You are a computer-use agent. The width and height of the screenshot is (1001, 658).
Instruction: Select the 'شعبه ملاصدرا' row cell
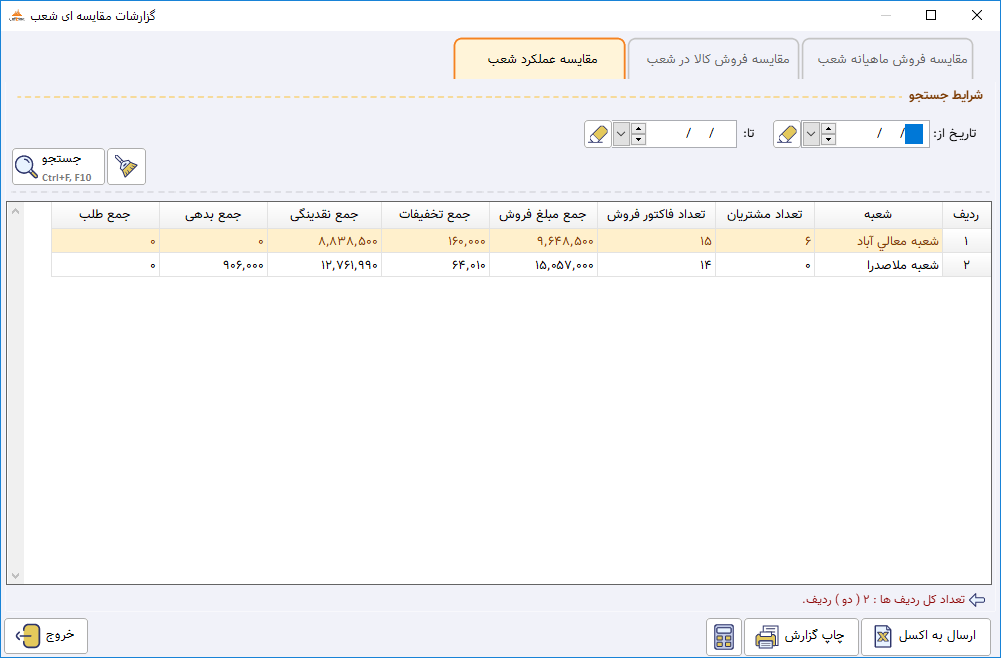tap(878, 265)
